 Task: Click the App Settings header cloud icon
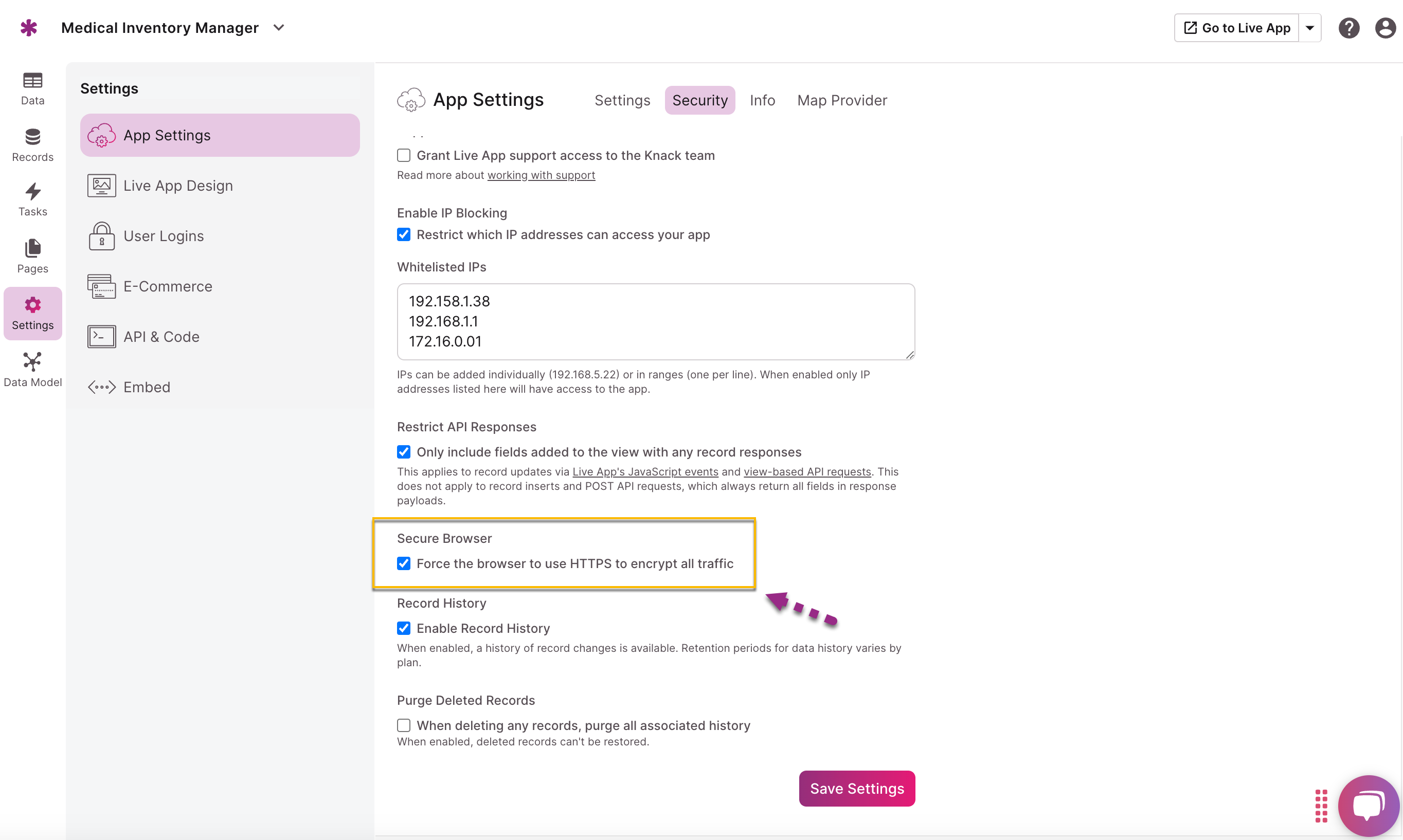[410, 100]
